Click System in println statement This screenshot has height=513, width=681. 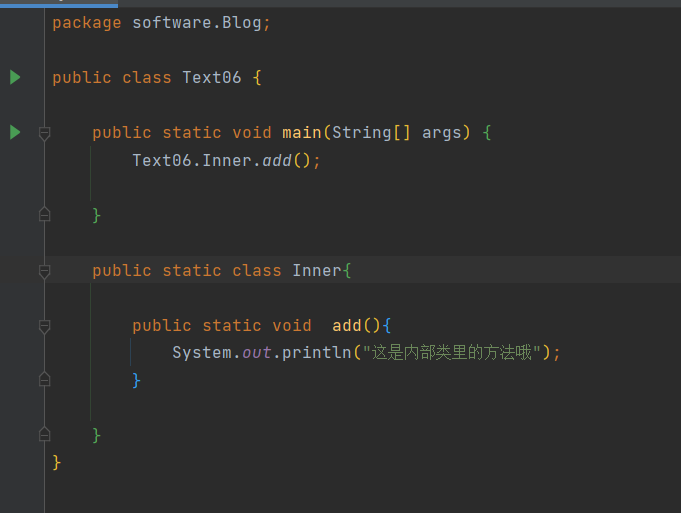pos(202,353)
